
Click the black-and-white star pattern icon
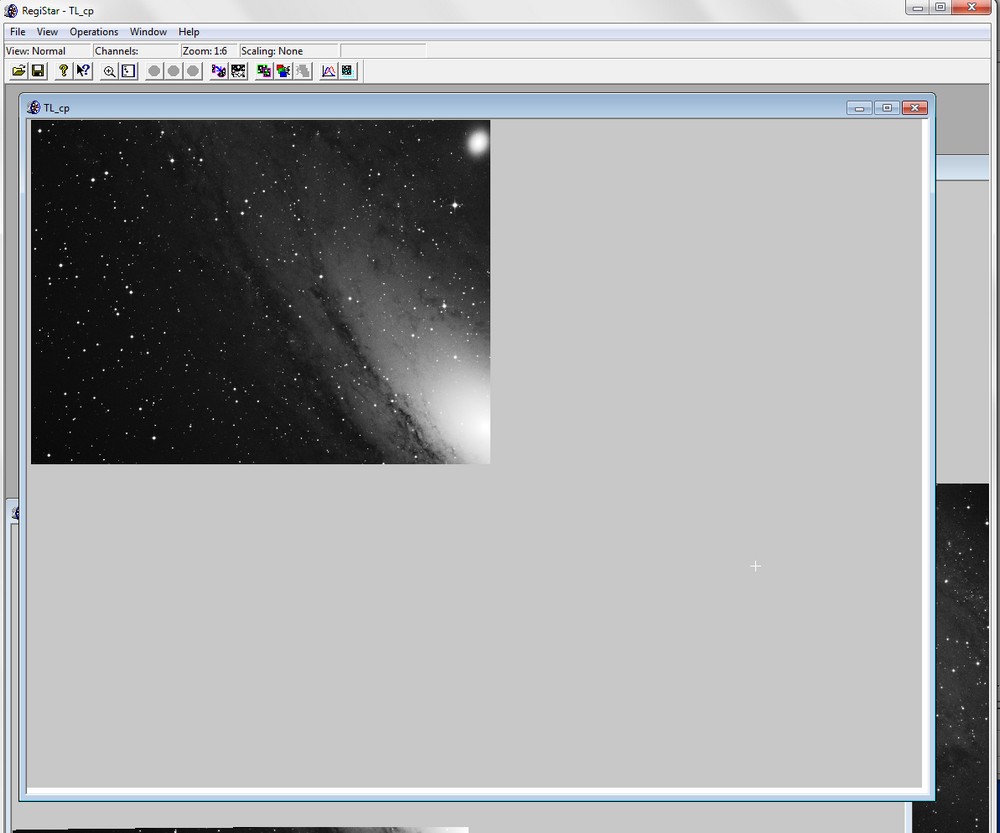(x=238, y=71)
